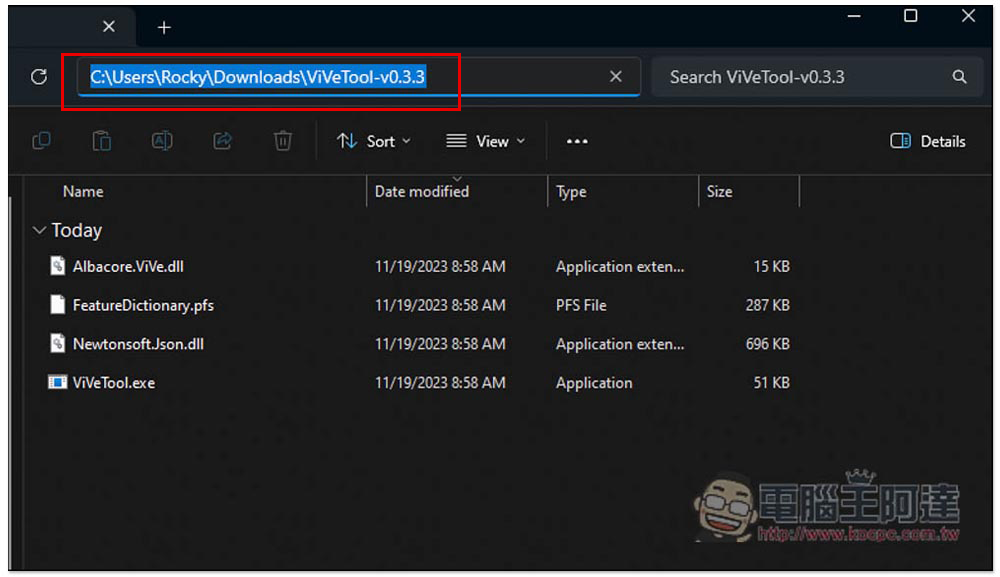Collapse the Today group
This screenshot has width=1000, height=577.
pyautogui.click(x=40, y=231)
